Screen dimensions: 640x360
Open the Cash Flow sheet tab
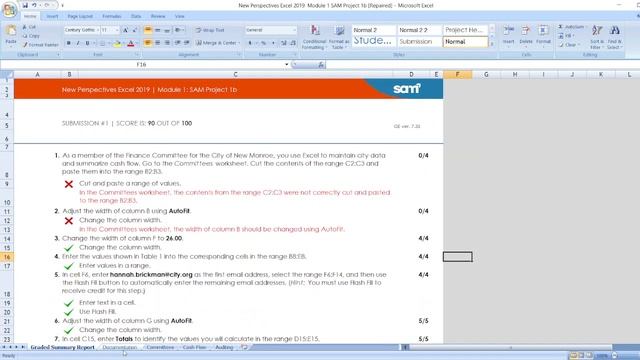[194, 347]
